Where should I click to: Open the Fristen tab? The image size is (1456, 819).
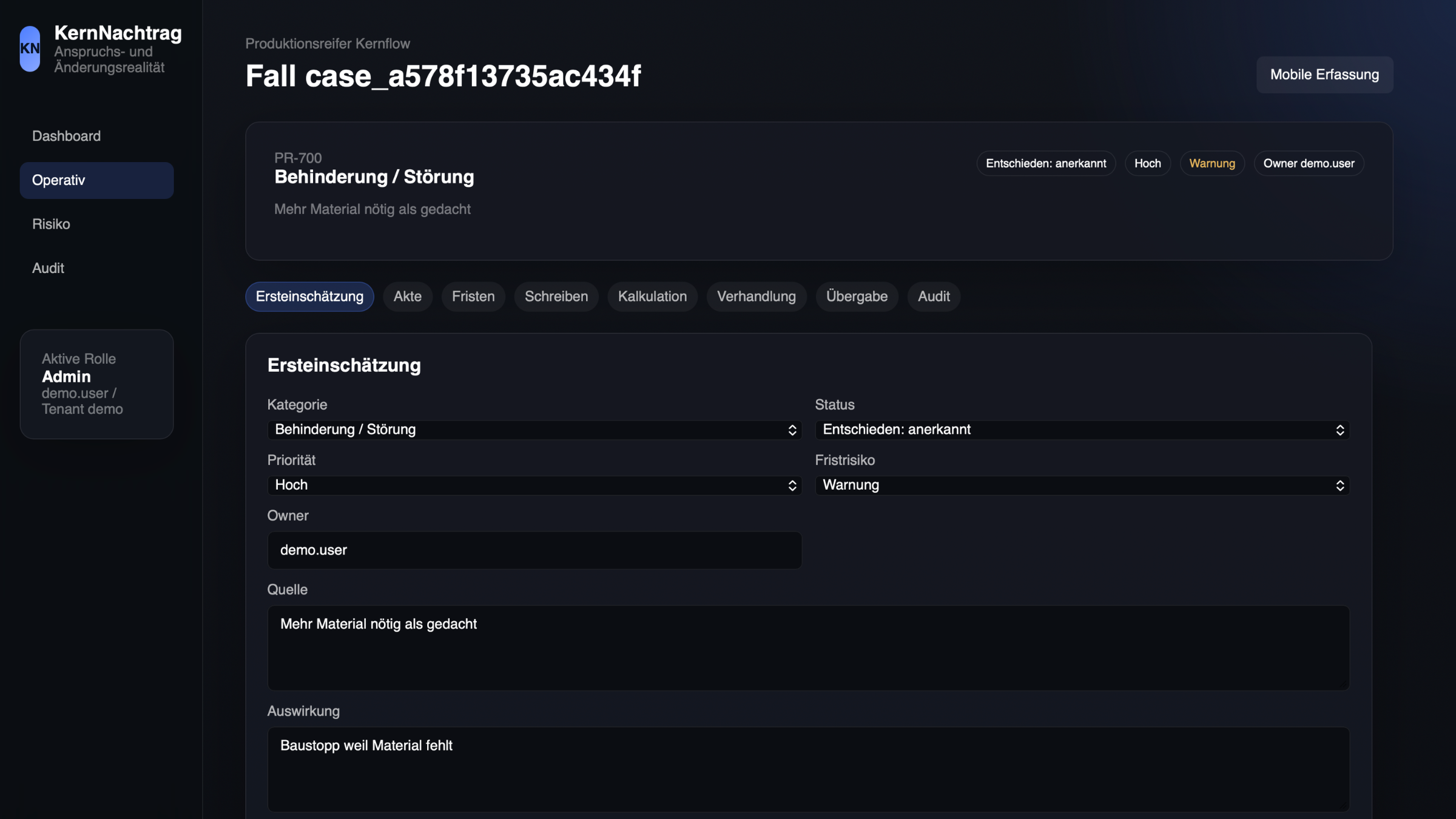point(473,297)
